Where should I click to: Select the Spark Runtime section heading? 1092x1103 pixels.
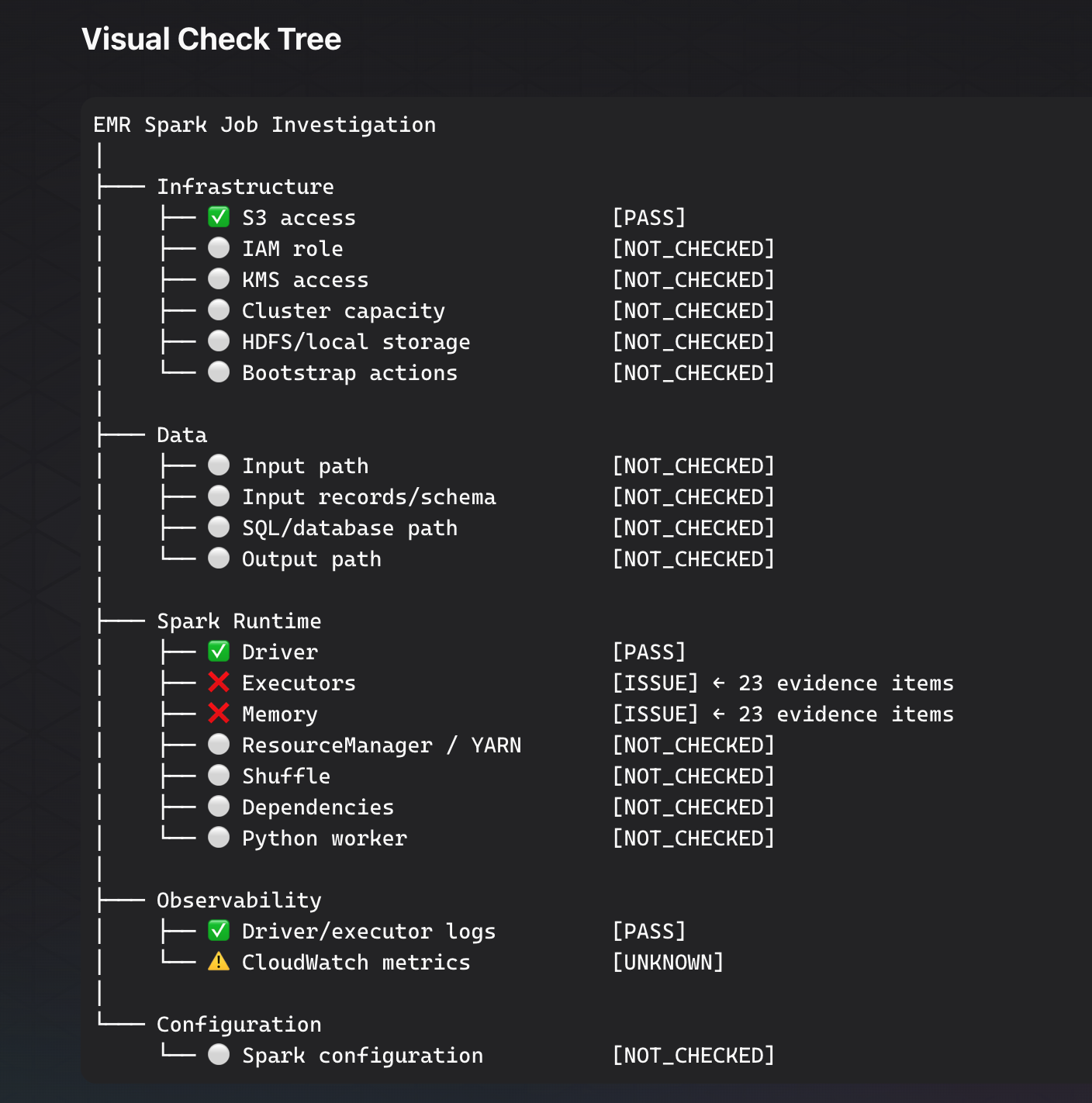tap(239, 621)
